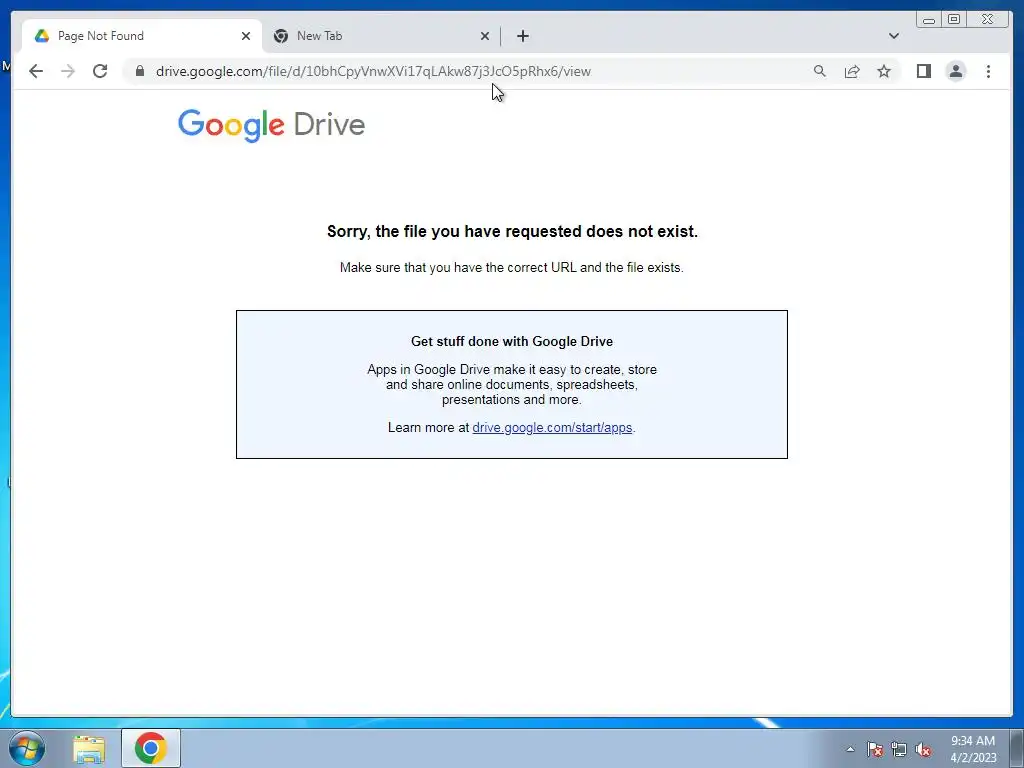The image size is (1024, 768).
Task: Bookmark this page with the star icon
Action: click(884, 71)
